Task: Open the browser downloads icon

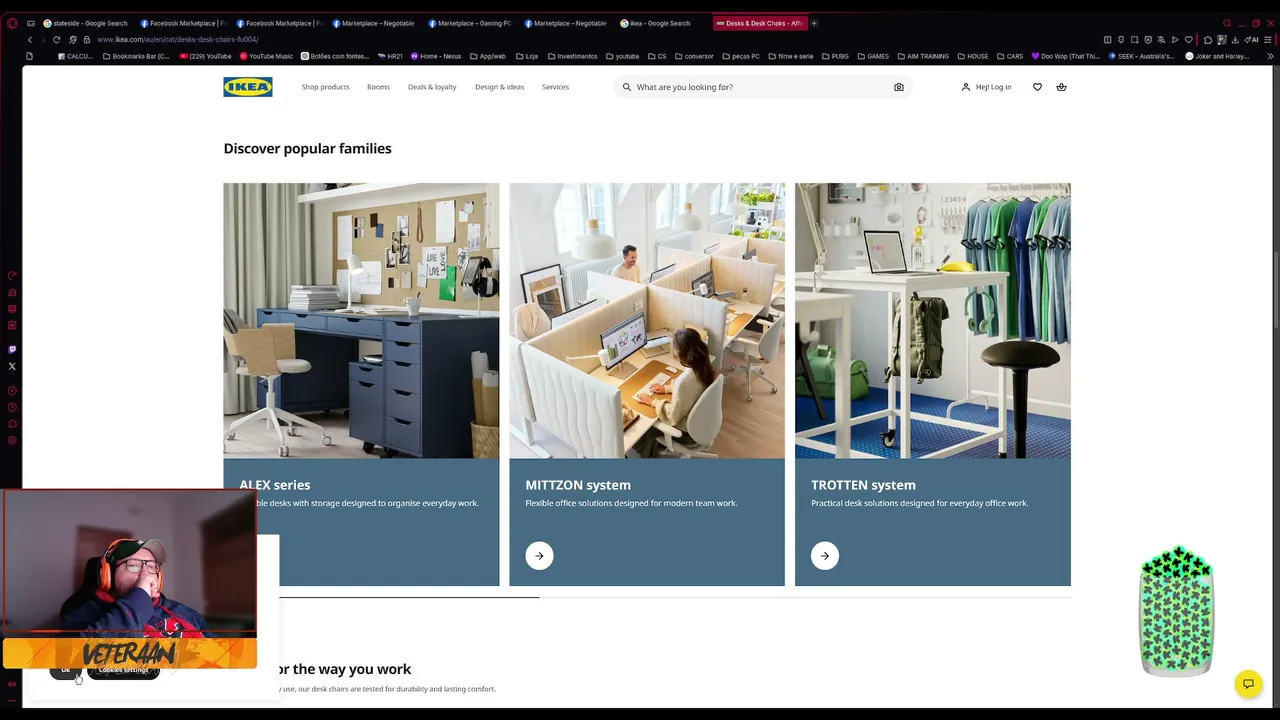Action: pos(1235,40)
